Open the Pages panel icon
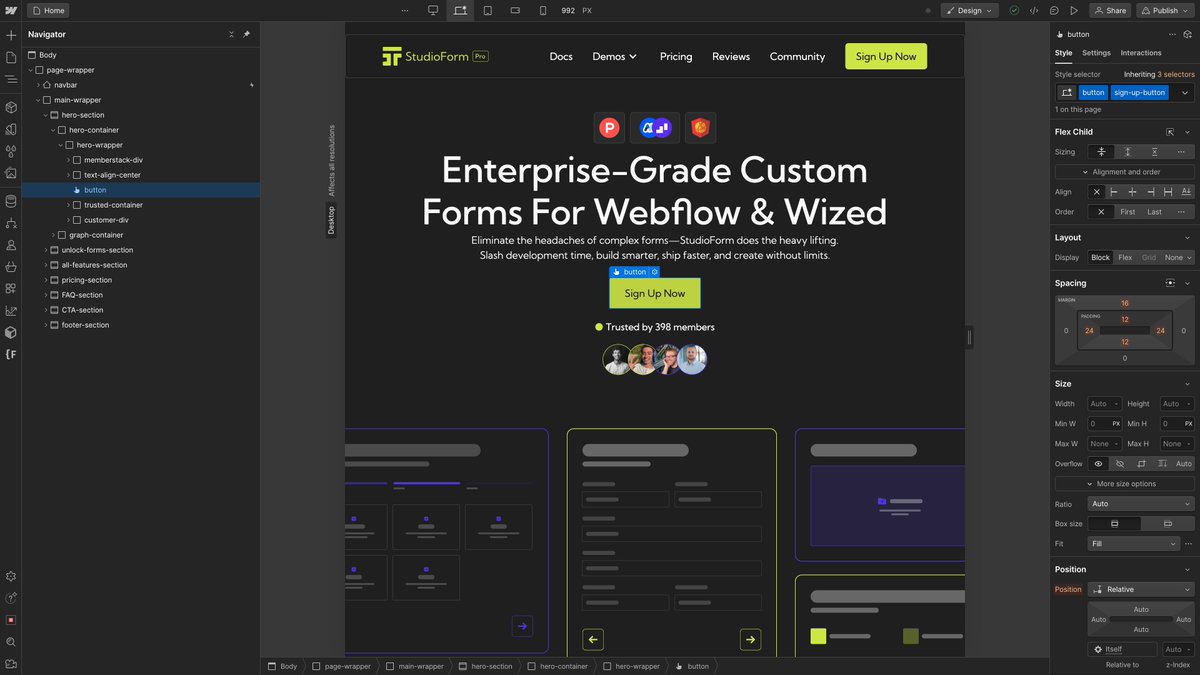The image size is (1200, 675). pos(11,57)
